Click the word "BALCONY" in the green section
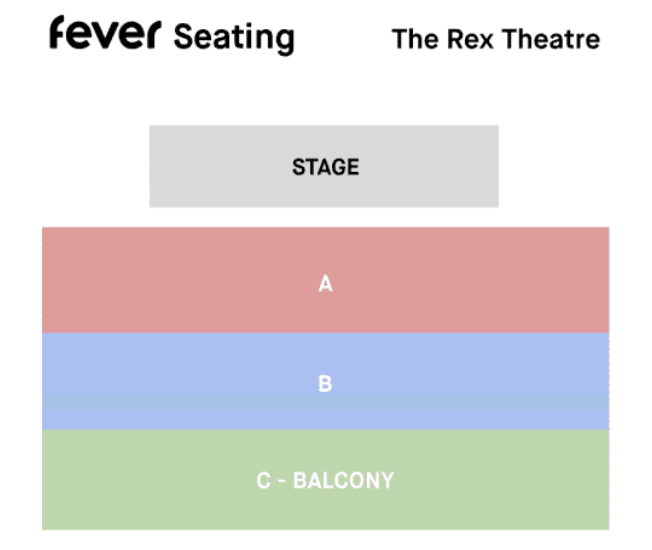Viewport: 652px width, 550px height. (x=342, y=481)
